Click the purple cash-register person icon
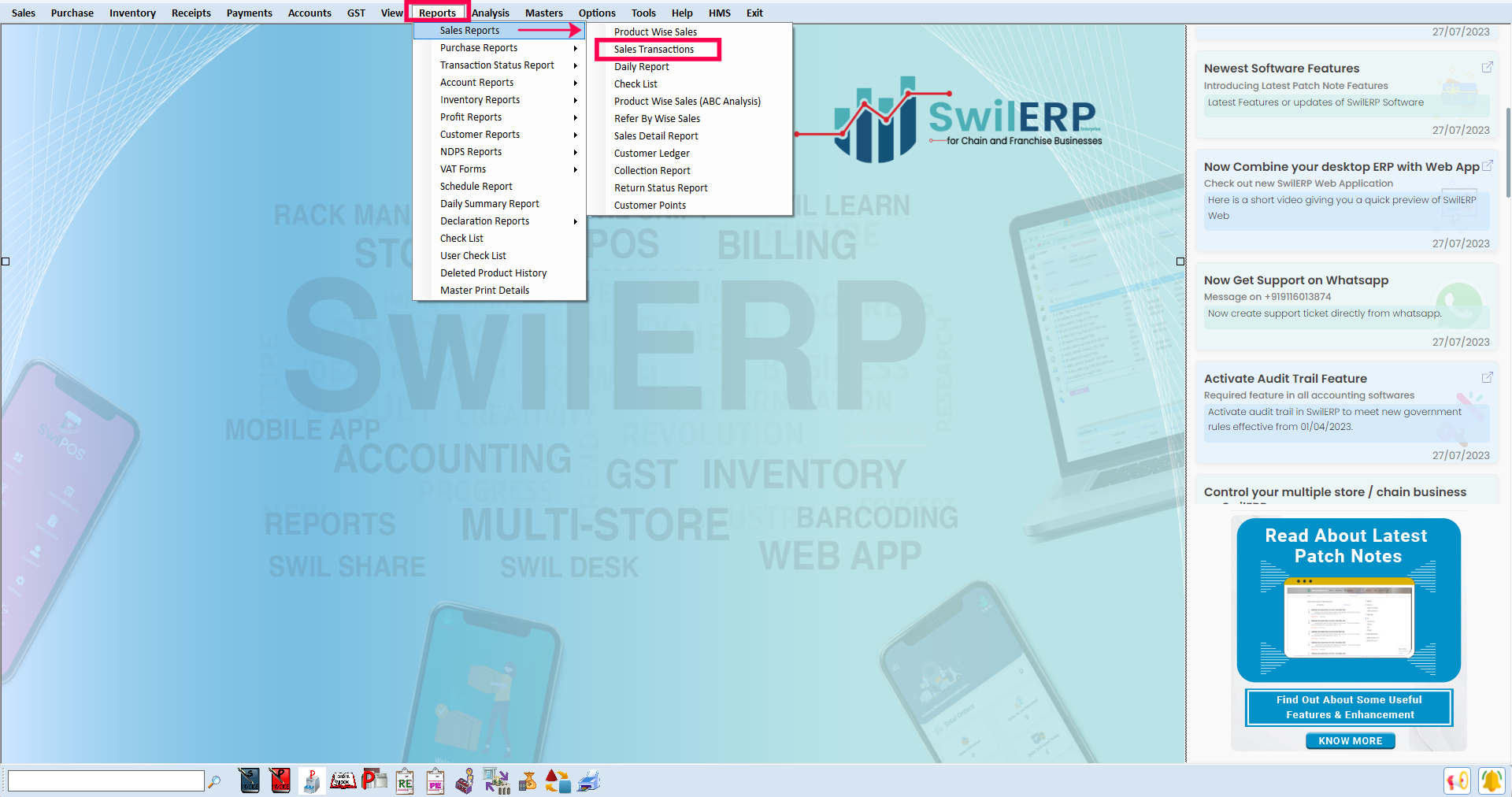 (x=465, y=780)
